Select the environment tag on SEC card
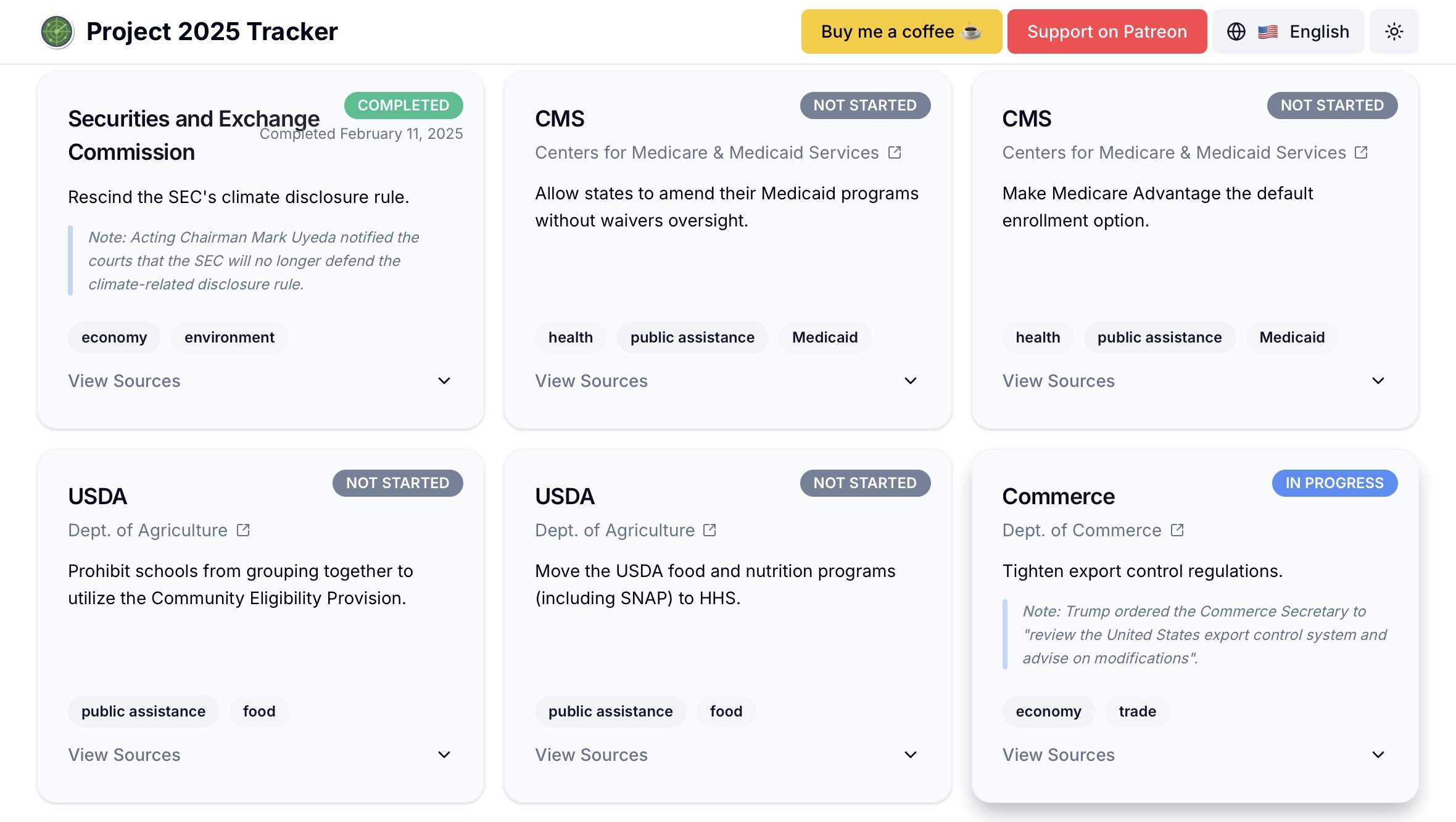This screenshot has height=822, width=1456. point(229,338)
